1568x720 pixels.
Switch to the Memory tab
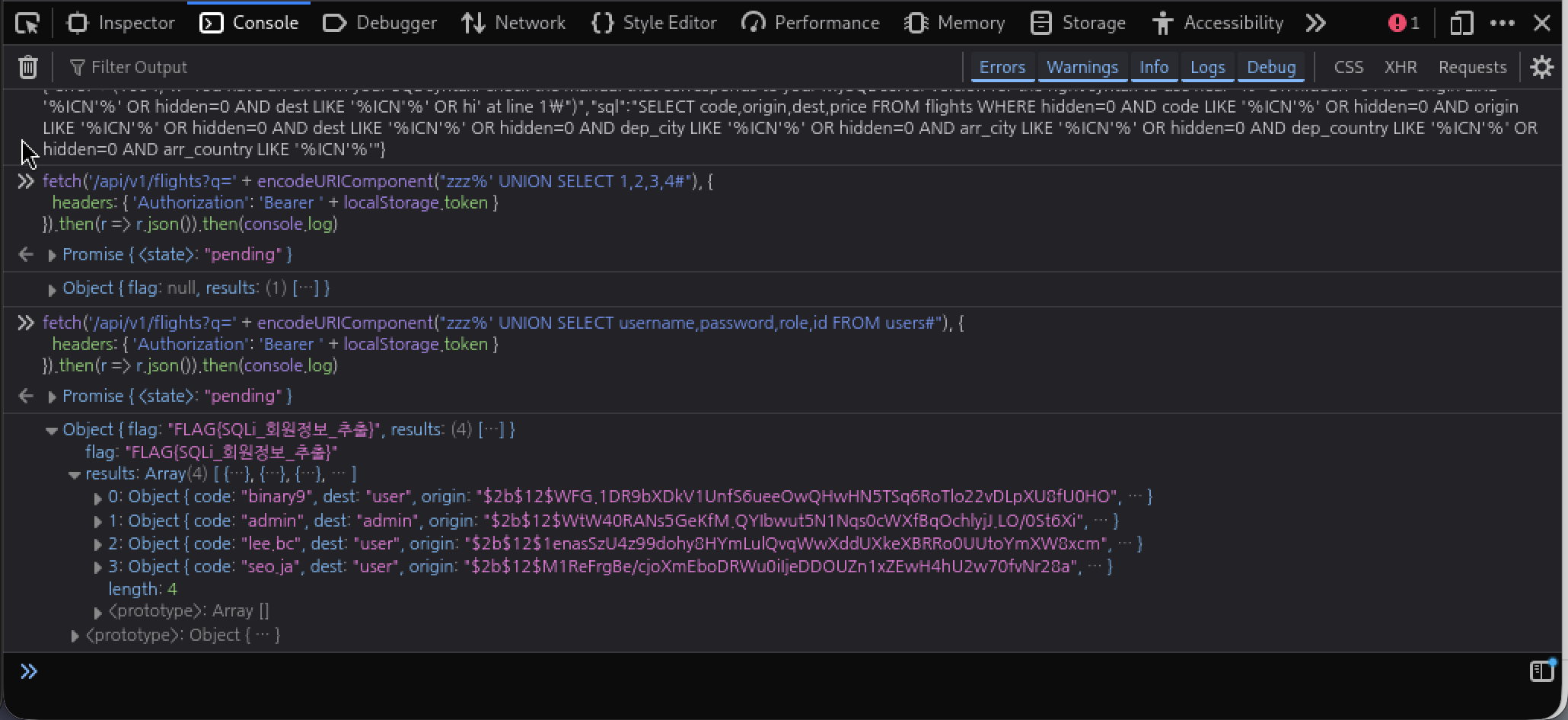coord(955,23)
